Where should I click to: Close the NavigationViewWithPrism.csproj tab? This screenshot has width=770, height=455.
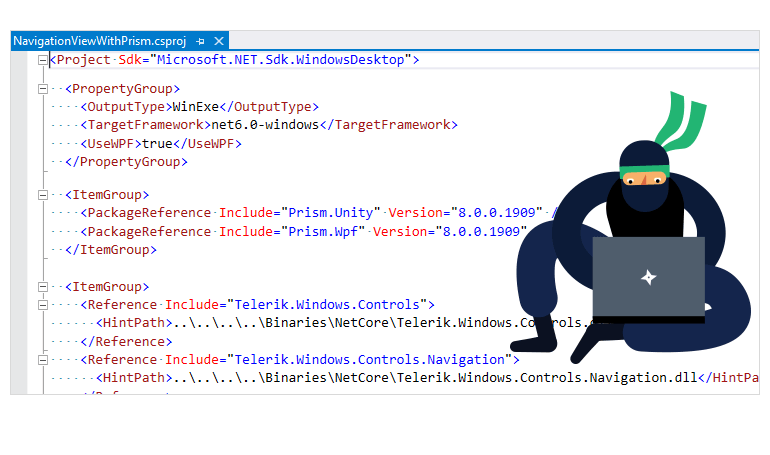[x=219, y=41]
